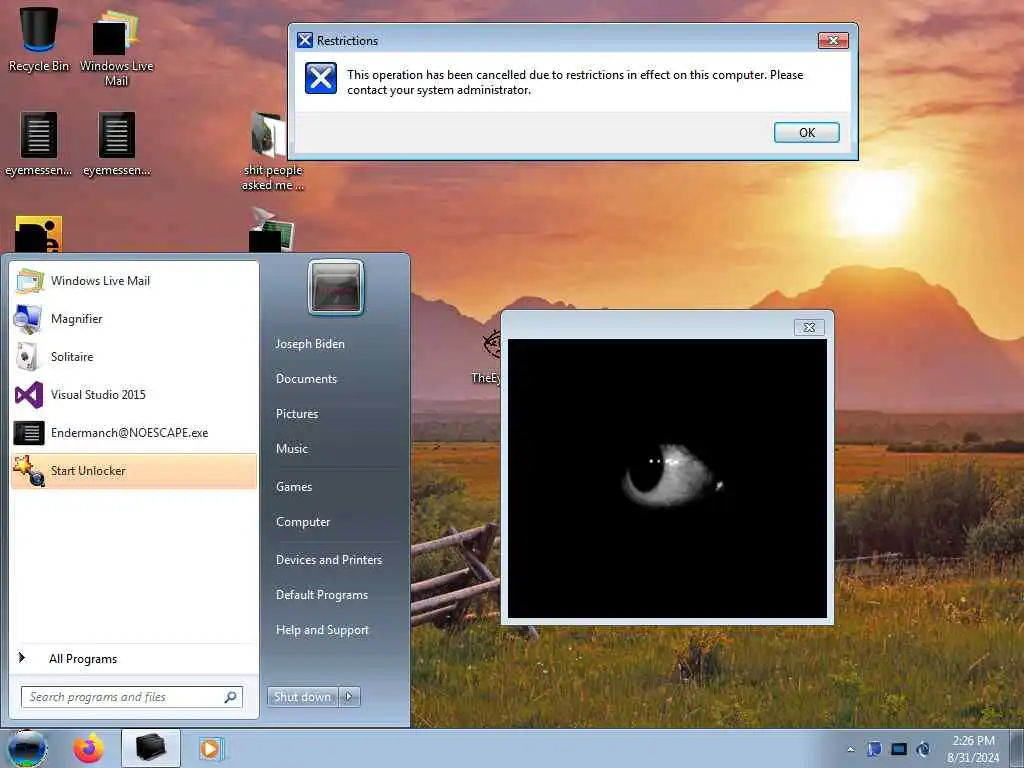This screenshot has height=768, width=1024.
Task: Open Documents from the Start menu
Action: click(x=306, y=379)
